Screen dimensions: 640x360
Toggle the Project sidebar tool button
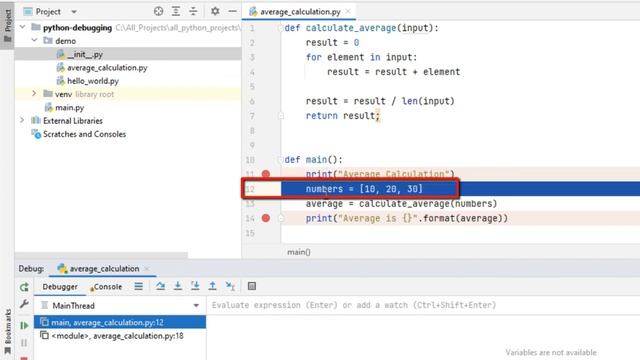pos(7,25)
